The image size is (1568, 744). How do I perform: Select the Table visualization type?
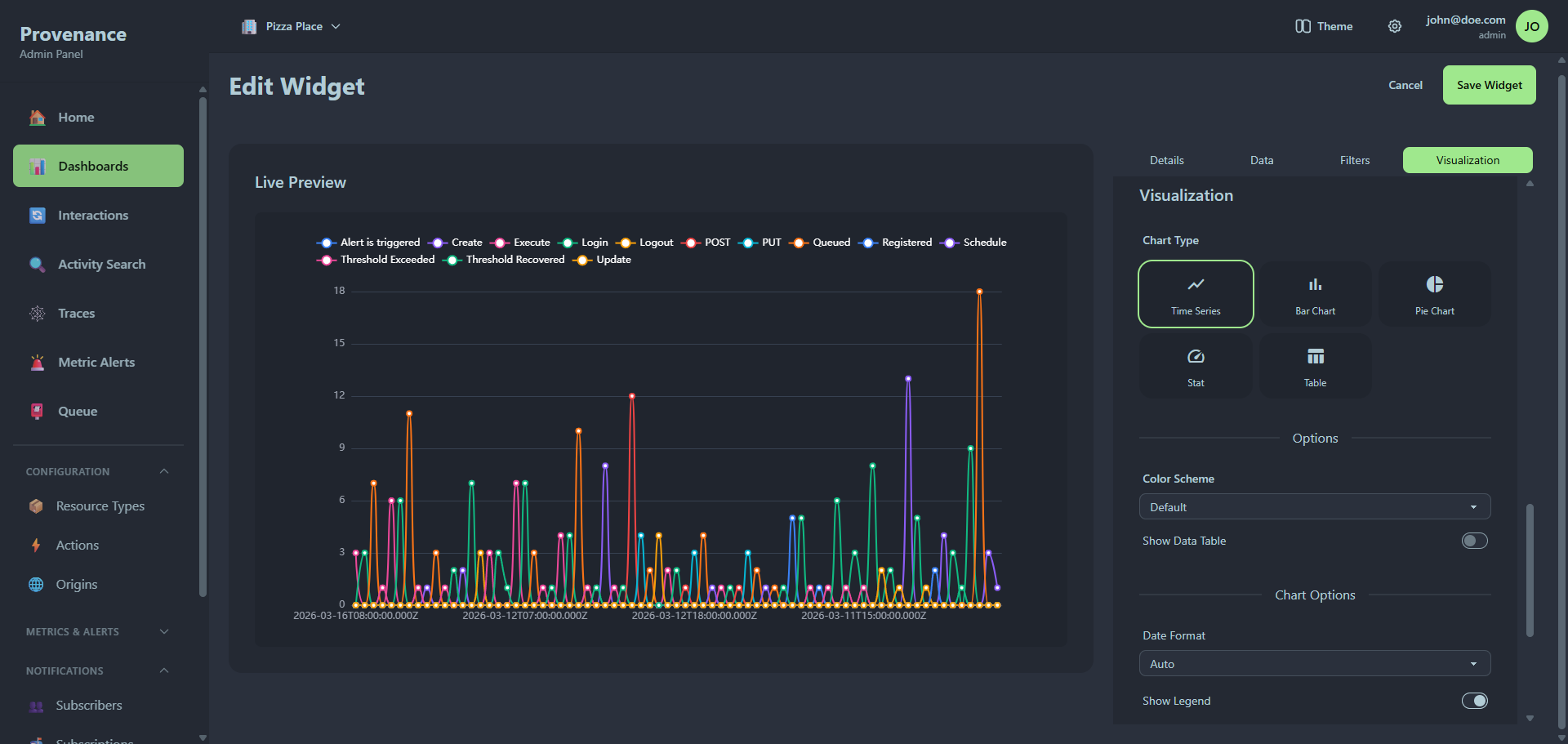[1314, 365]
